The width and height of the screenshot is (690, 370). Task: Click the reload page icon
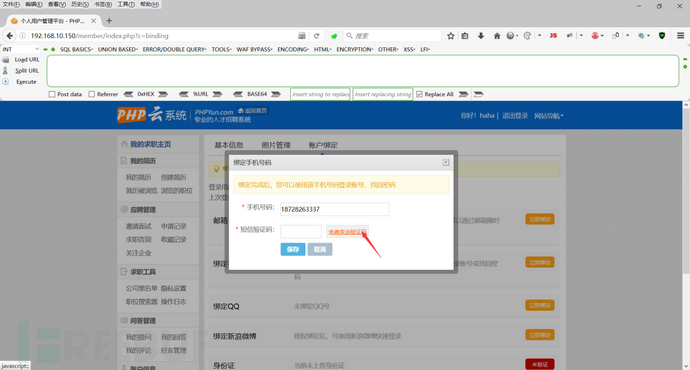point(316,36)
